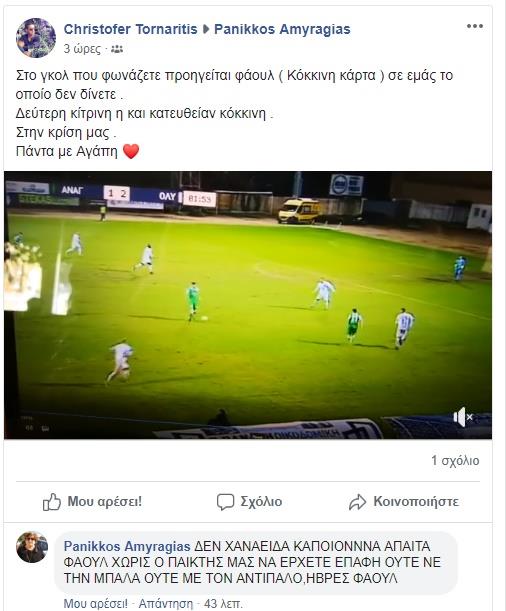506x611 pixels.
Task: Click the share arrow icon
Action: [x=357, y=502]
